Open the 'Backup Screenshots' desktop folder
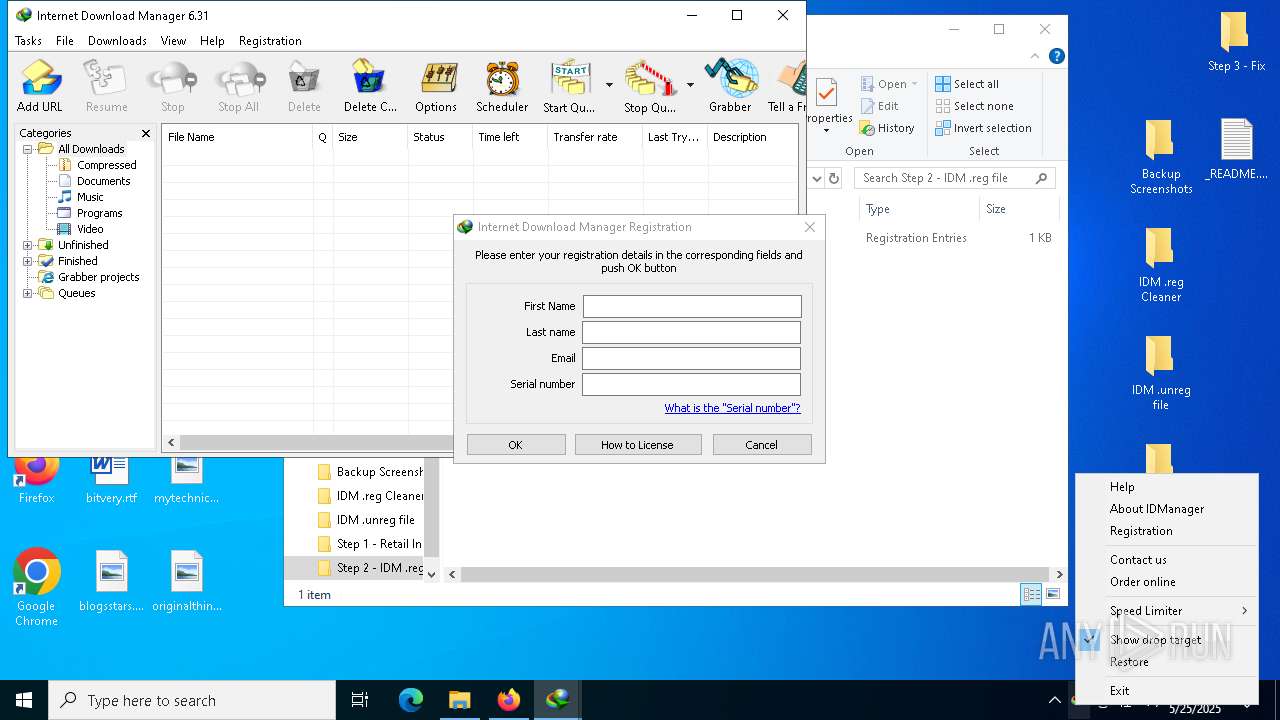This screenshot has height=720, width=1280. pos(1161,157)
